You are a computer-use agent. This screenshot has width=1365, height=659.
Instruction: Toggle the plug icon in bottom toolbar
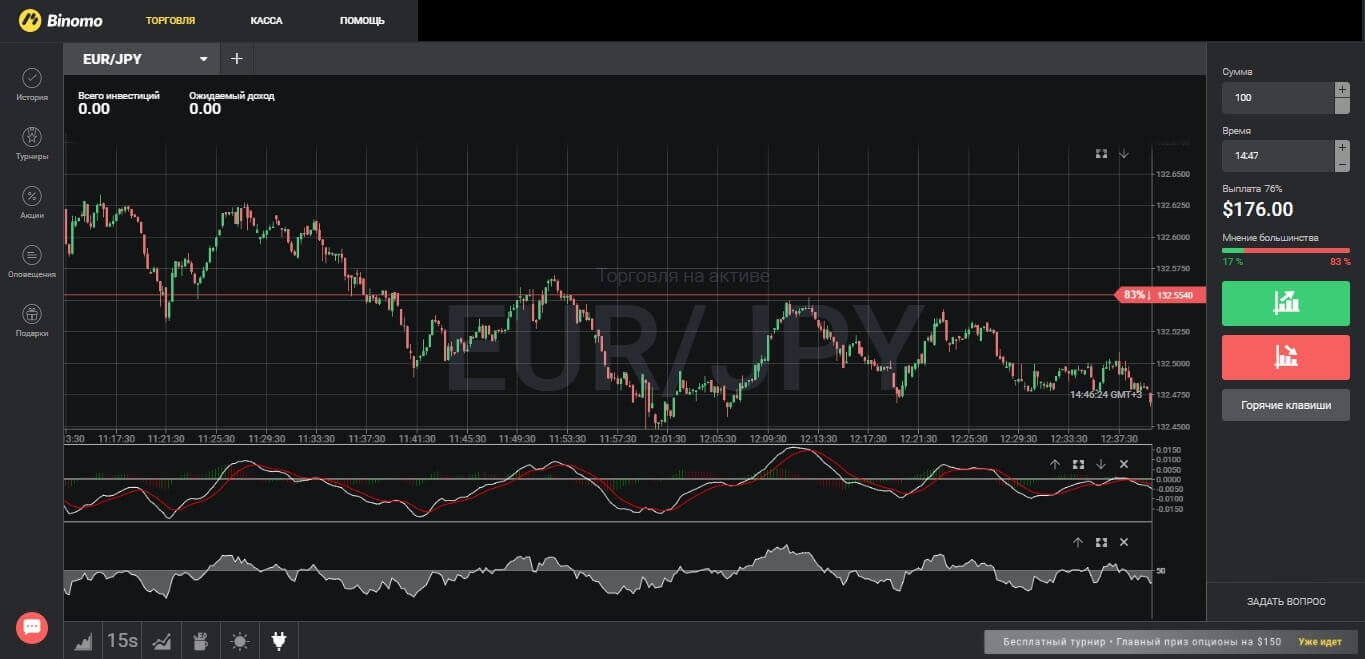[279, 641]
